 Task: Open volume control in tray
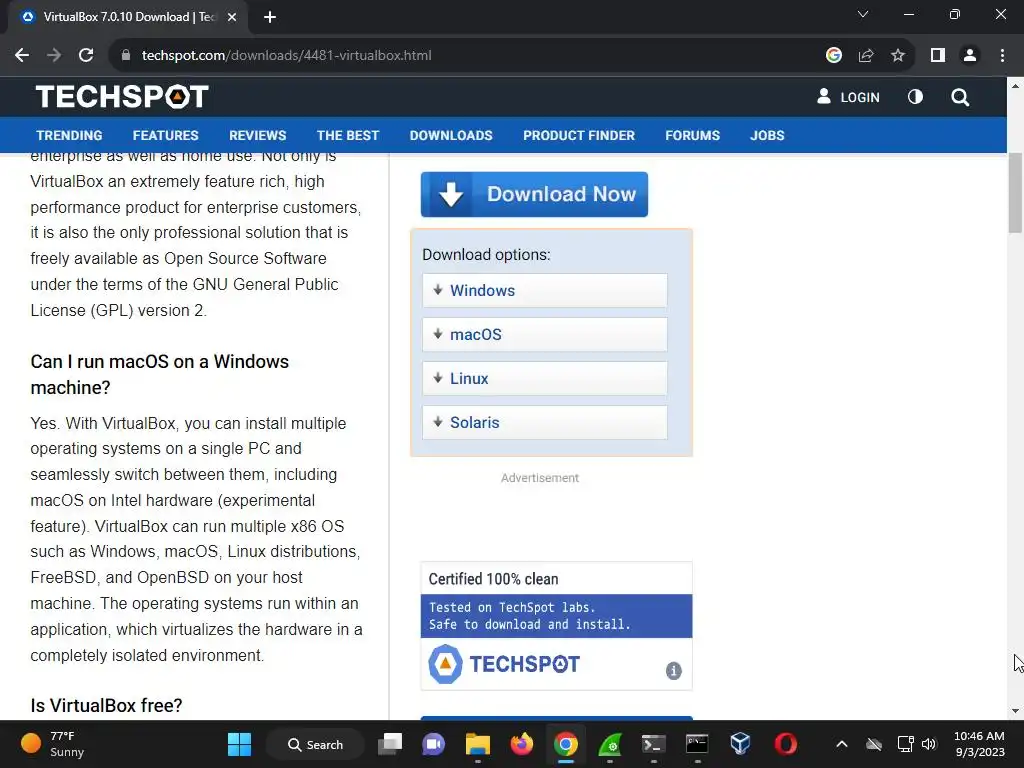click(929, 744)
